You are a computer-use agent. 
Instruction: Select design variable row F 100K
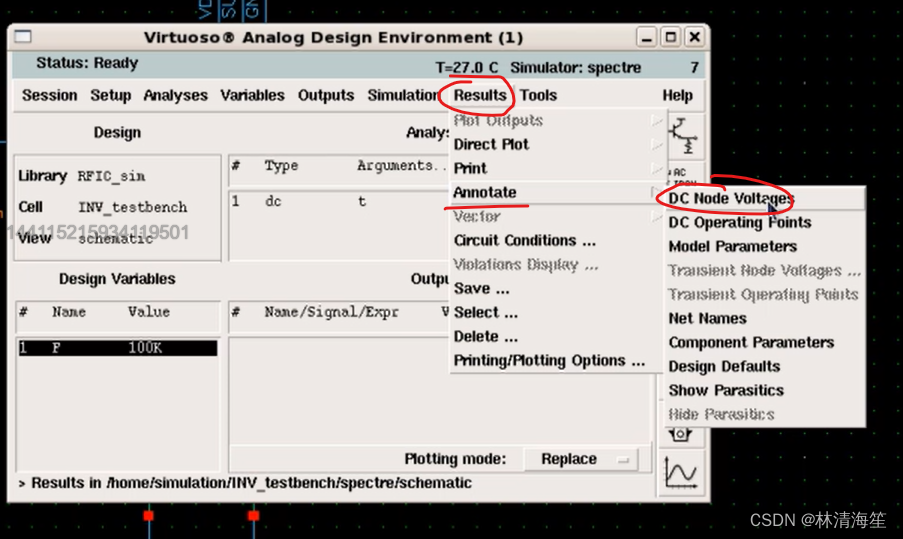click(x=118, y=348)
